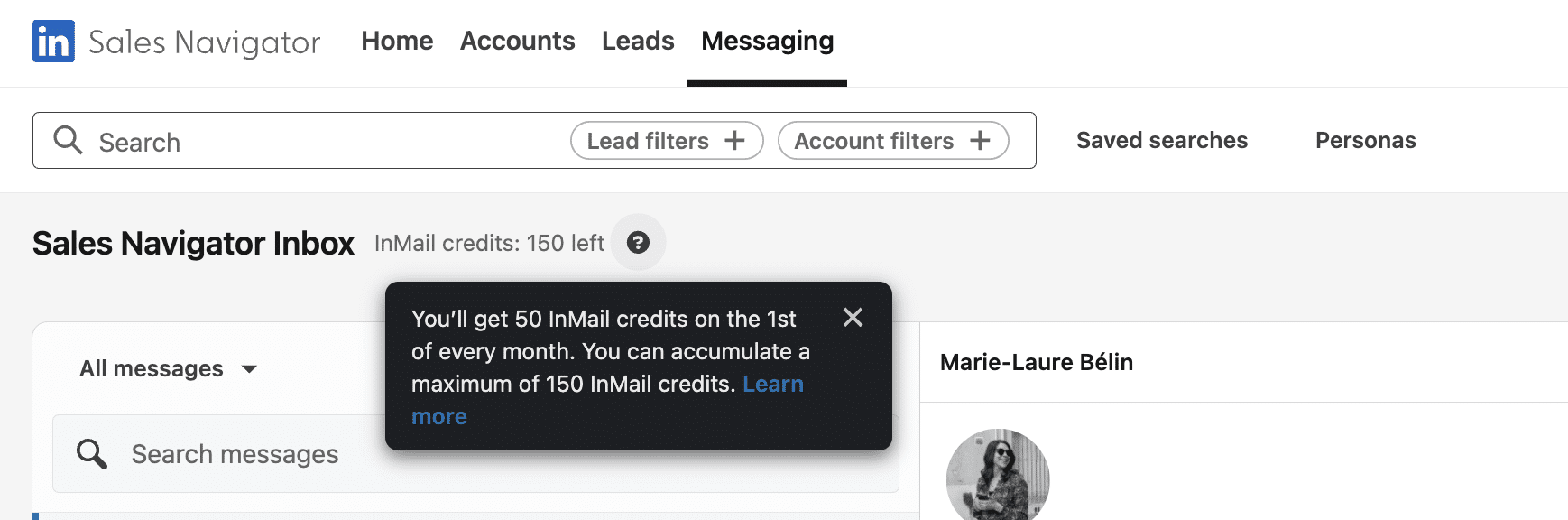
Task: Click the magnifier icon in Search messages field
Action: [x=91, y=454]
